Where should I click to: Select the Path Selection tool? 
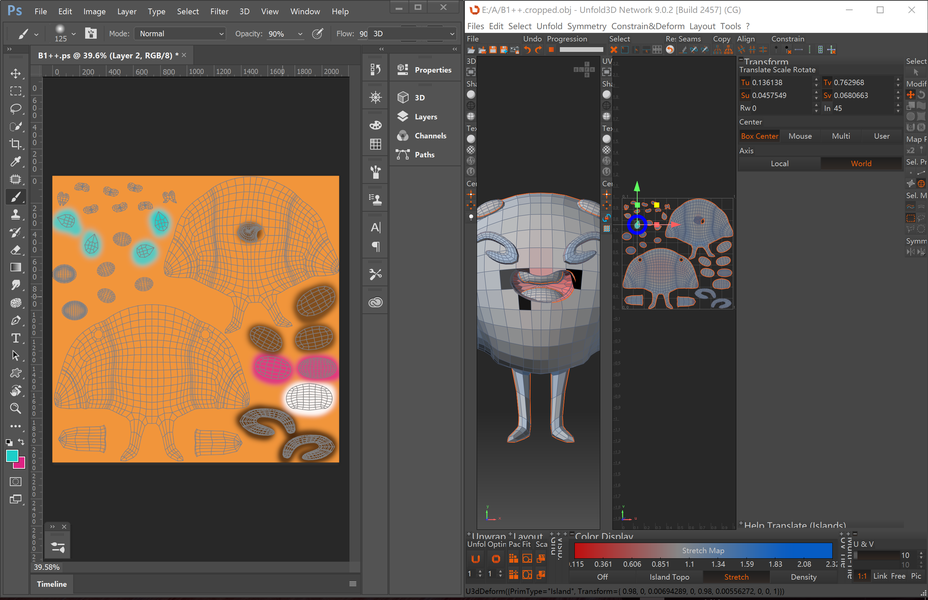[x=16, y=356]
